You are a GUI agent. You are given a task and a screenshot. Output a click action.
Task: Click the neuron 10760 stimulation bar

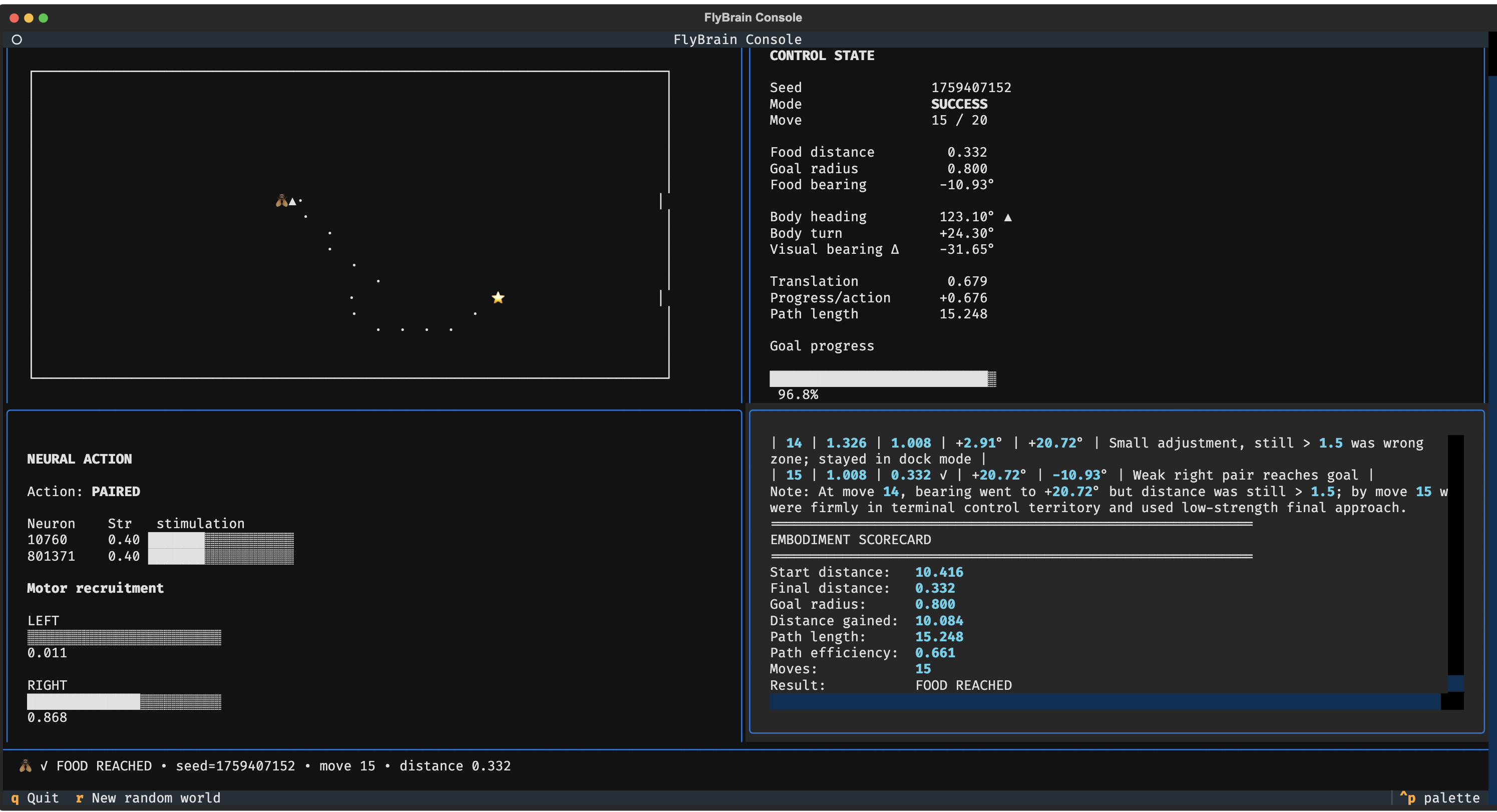point(221,540)
